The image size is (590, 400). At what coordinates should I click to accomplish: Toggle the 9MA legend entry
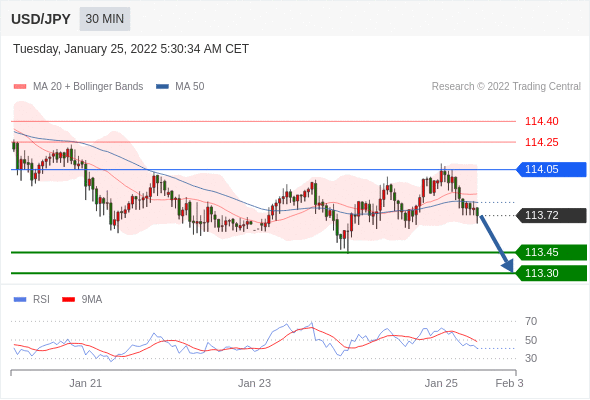82,300
